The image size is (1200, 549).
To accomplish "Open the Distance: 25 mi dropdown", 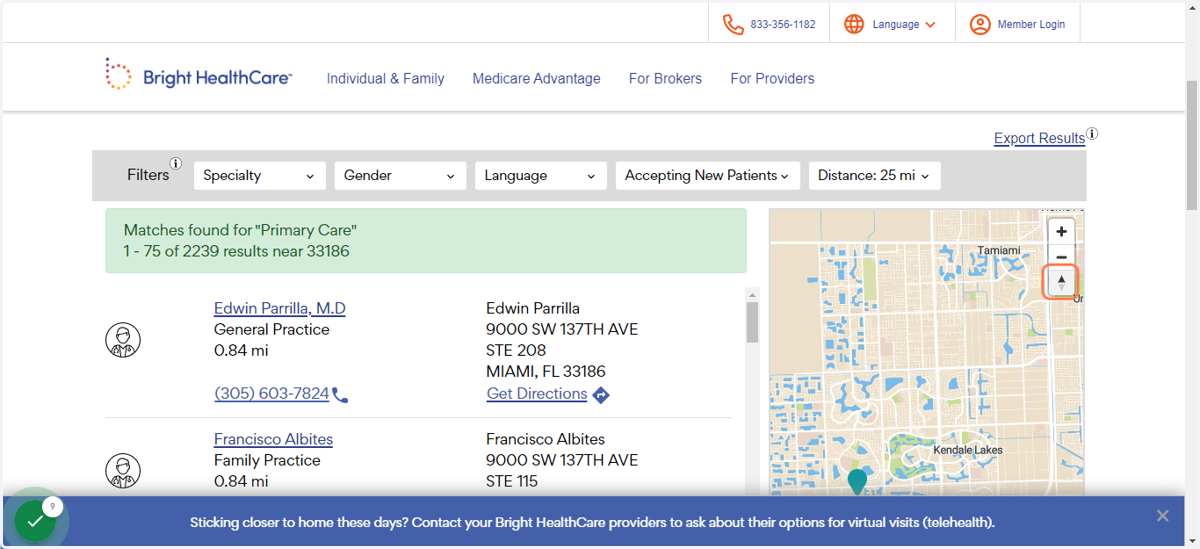I will 874,175.
